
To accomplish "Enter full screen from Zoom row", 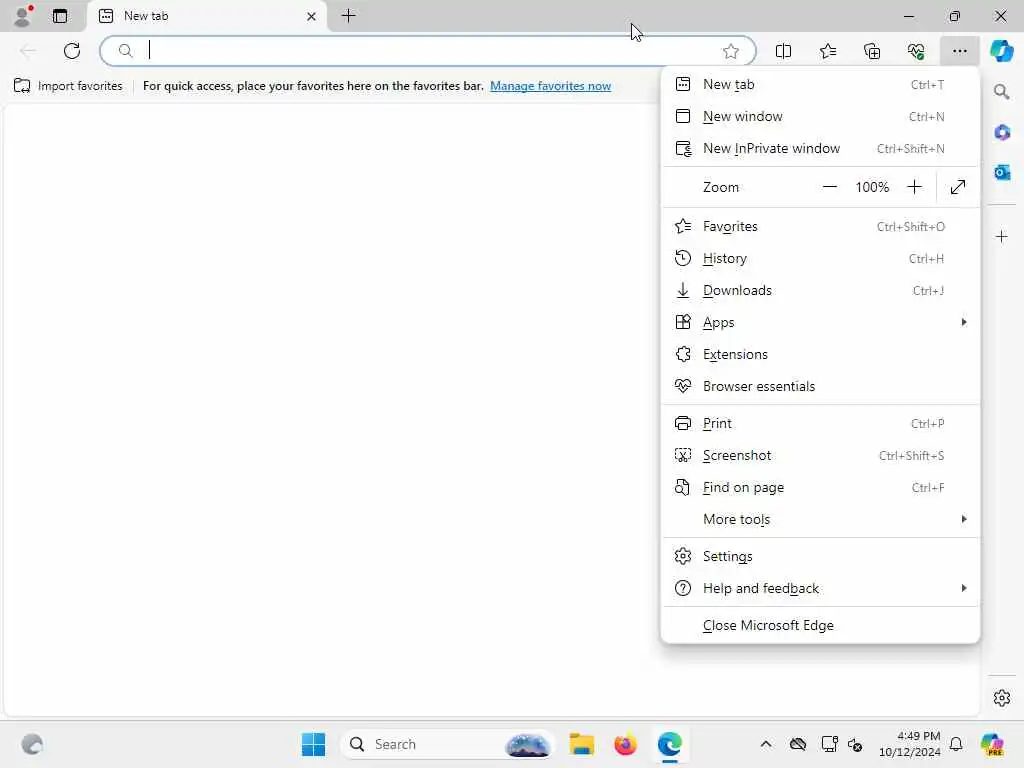I will tap(957, 187).
